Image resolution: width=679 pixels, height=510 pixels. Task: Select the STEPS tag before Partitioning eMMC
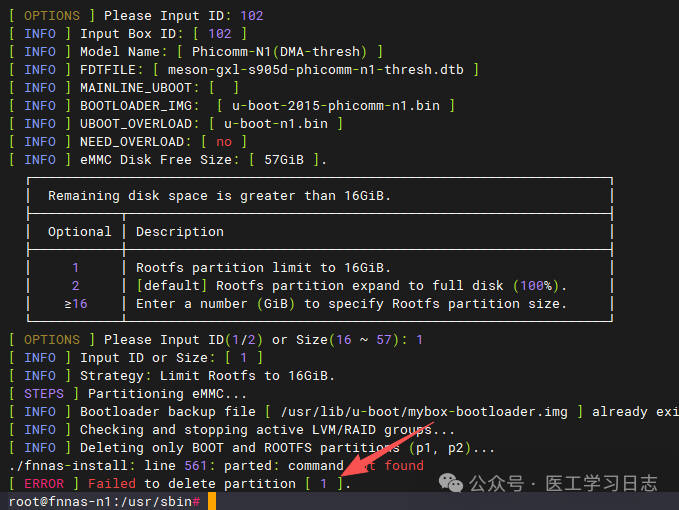click(x=43, y=394)
